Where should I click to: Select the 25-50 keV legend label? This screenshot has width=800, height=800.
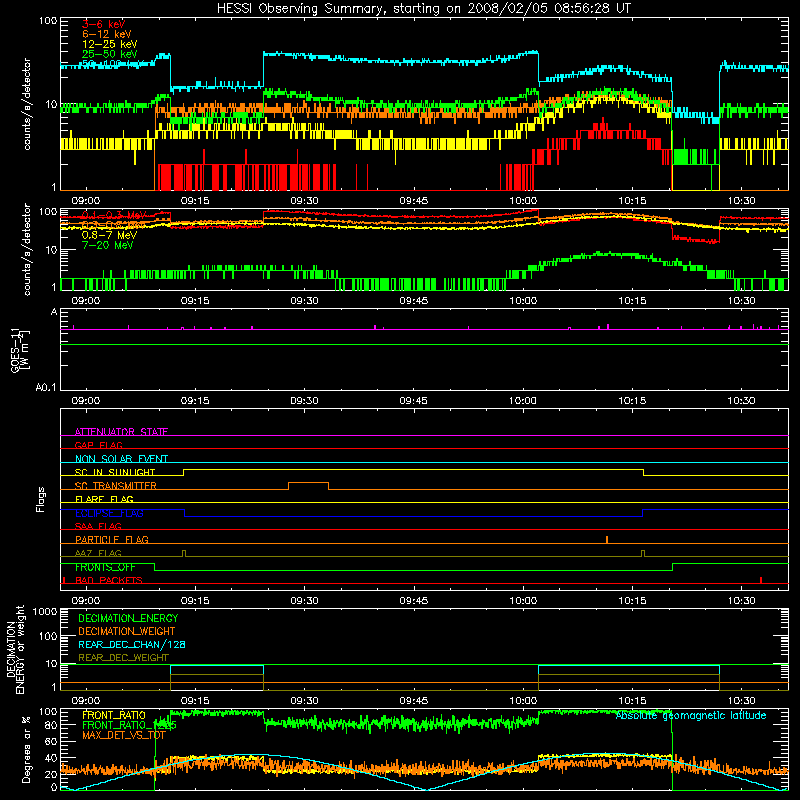point(110,54)
